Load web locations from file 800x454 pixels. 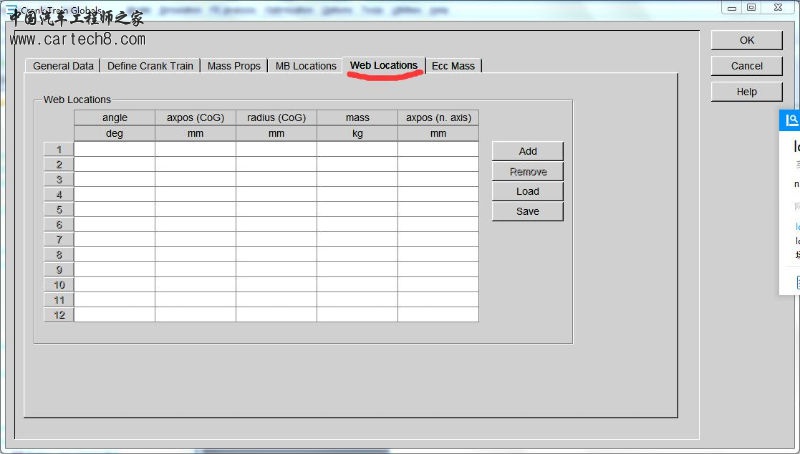[x=527, y=191]
